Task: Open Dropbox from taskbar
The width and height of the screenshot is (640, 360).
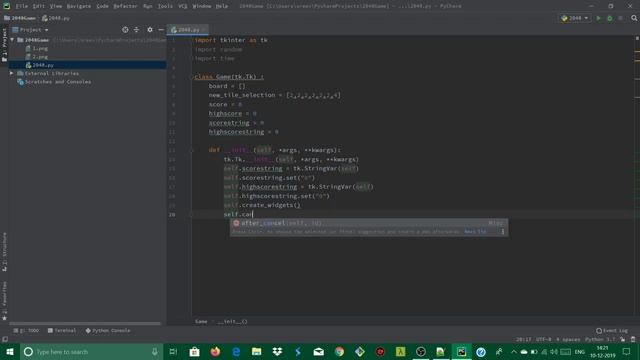Action: point(277,351)
